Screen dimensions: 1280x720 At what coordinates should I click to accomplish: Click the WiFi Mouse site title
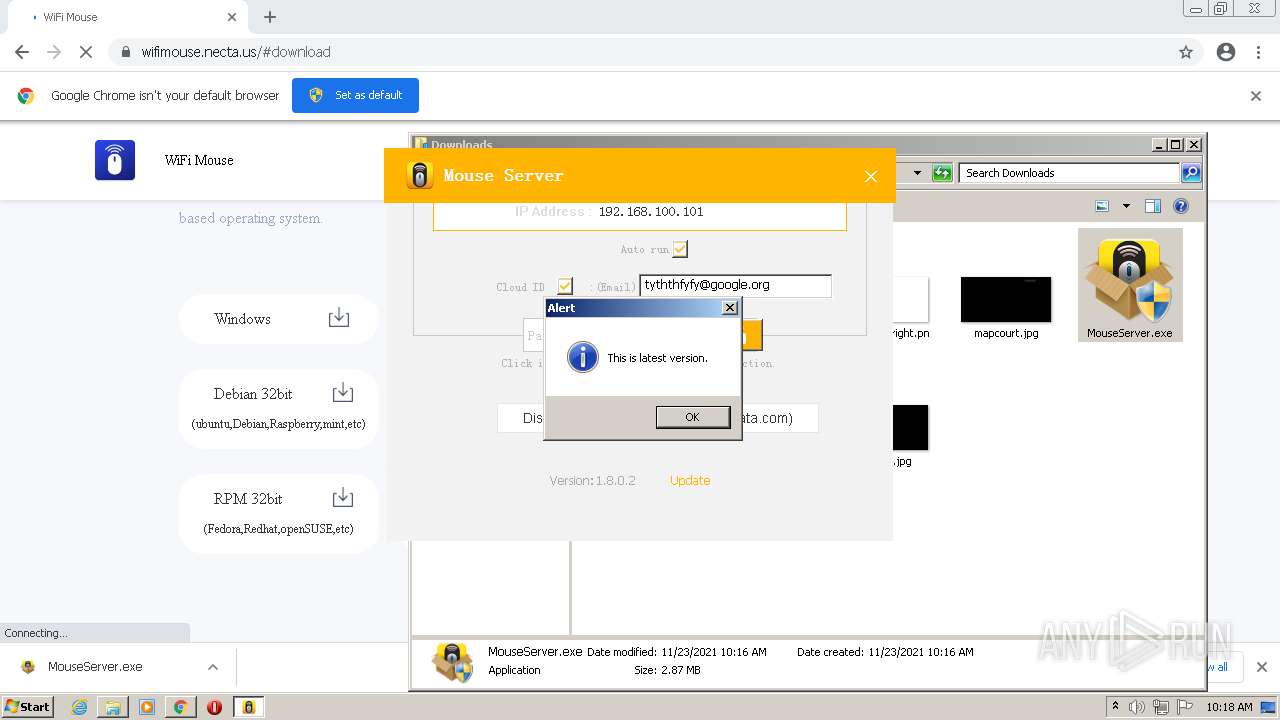click(x=199, y=160)
